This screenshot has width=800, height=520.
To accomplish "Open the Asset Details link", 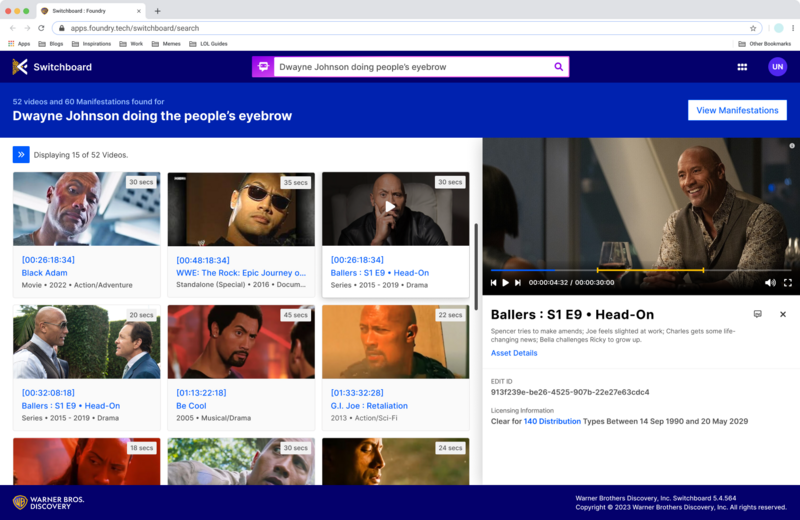I will [x=514, y=353].
